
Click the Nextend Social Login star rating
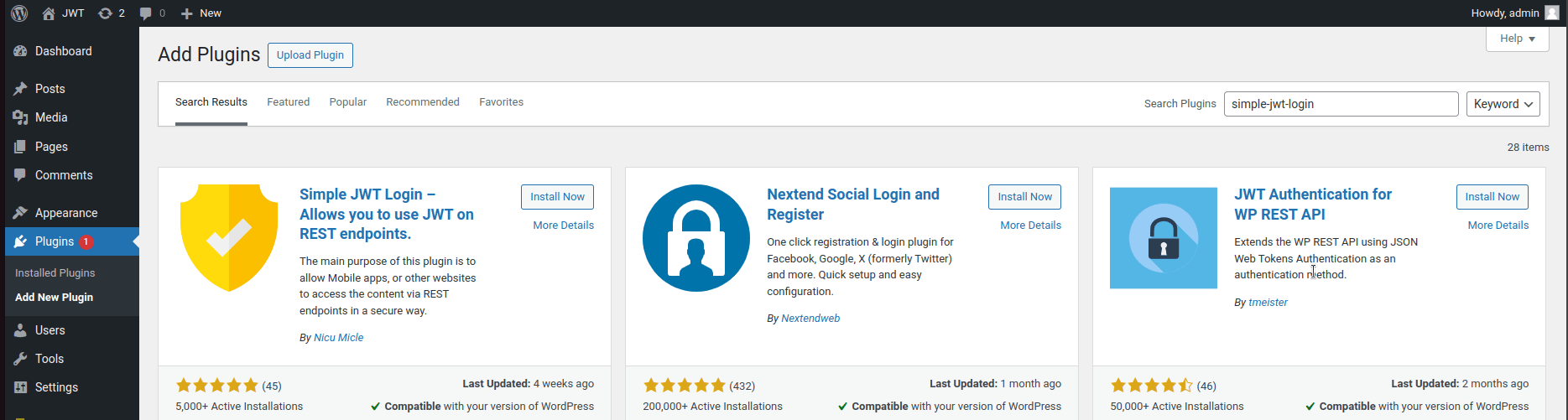[x=685, y=386]
